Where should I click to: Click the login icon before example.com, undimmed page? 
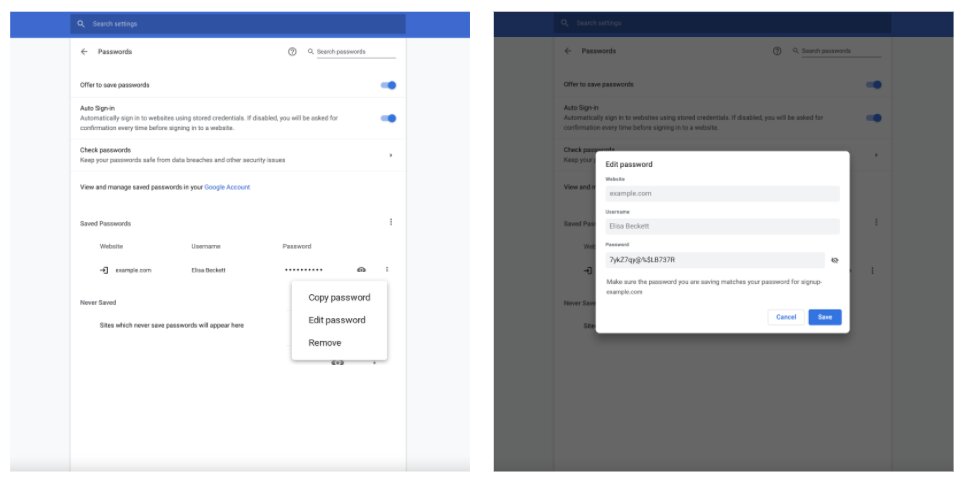[x=104, y=271]
